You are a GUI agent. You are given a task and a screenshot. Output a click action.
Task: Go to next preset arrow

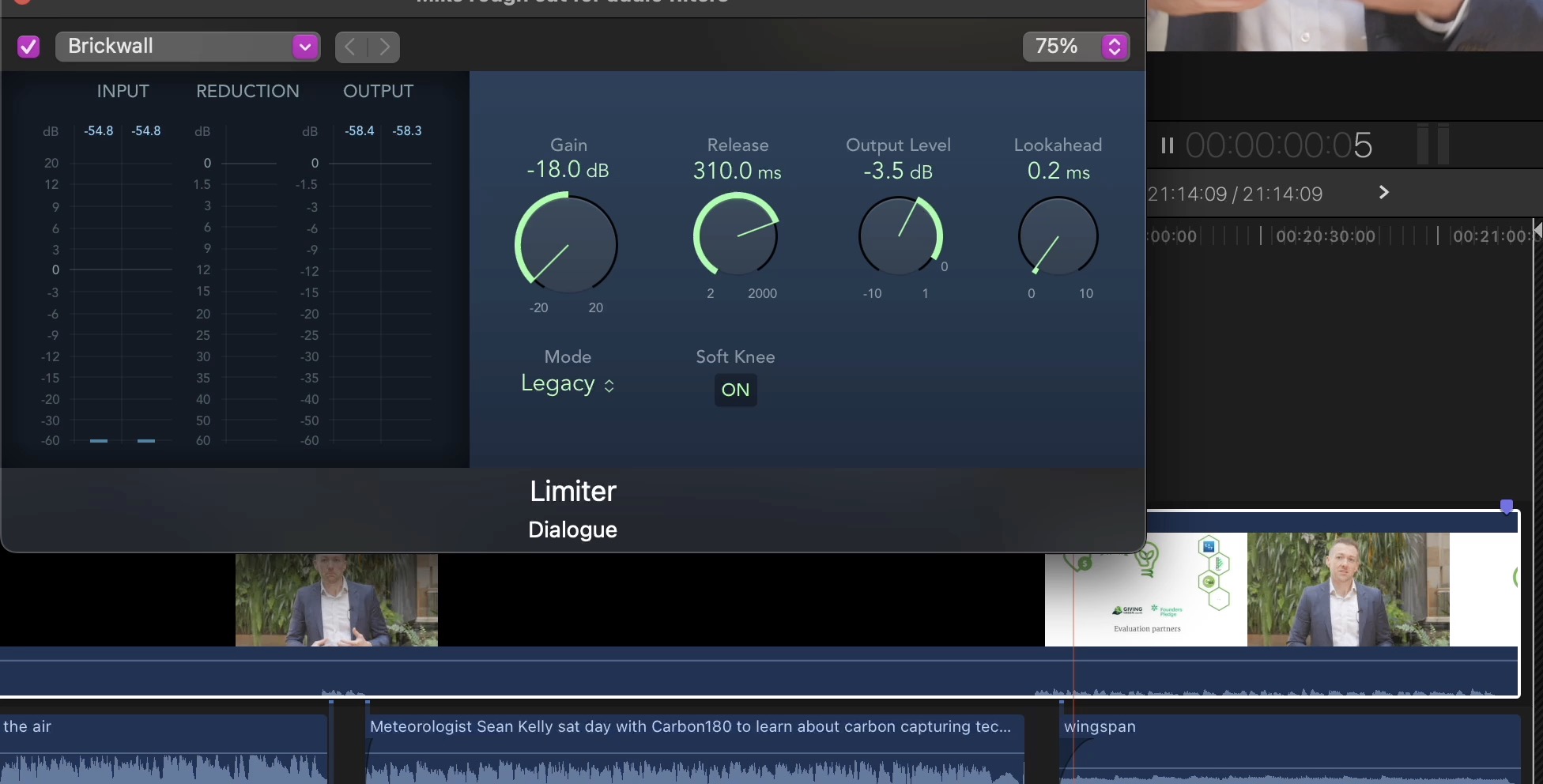point(384,47)
